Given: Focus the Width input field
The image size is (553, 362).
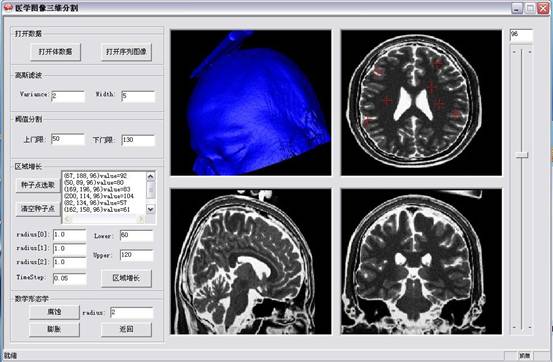Looking at the screenshot, I should 138,96.
